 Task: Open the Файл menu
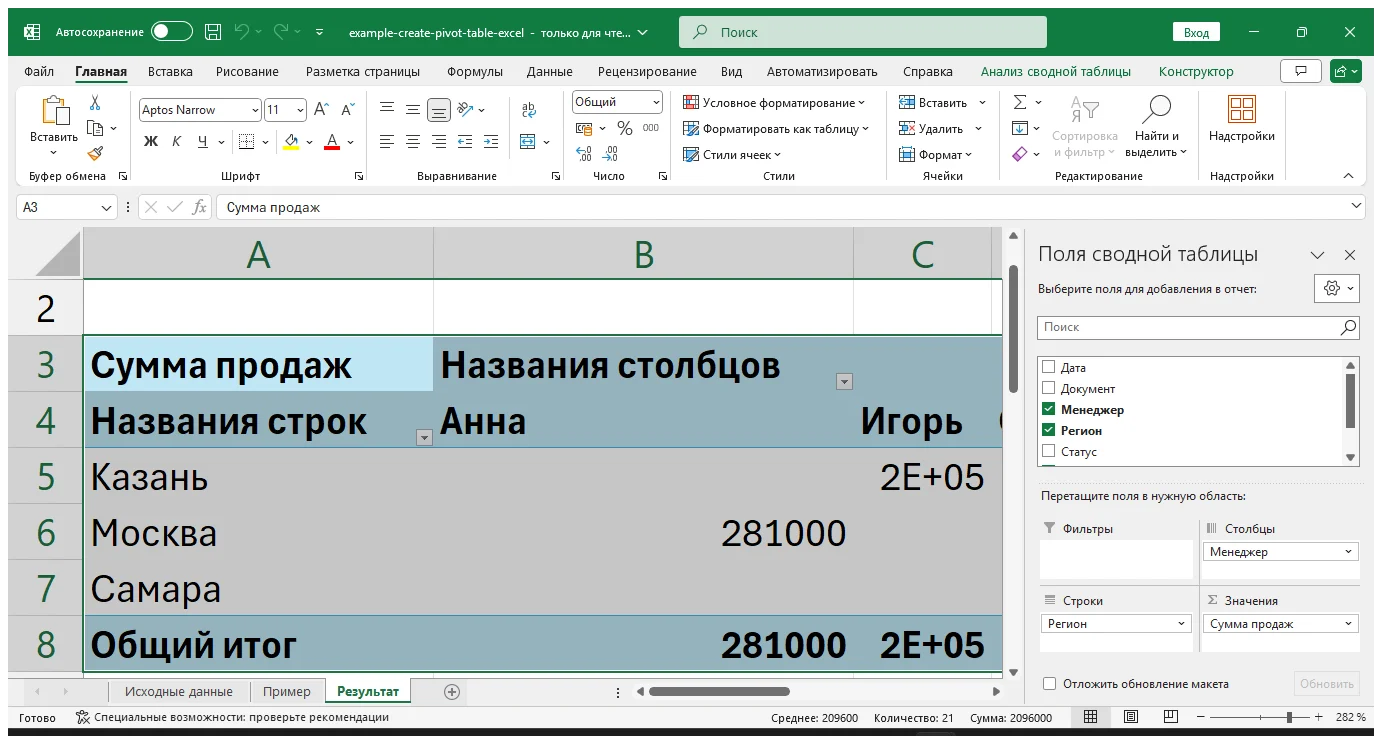click(x=39, y=71)
